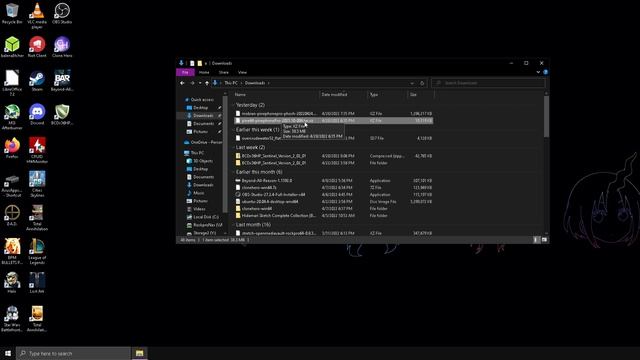Screen dimensions: 640x360
Task: Launch Steam from the desktop
Action: [37, 81]
